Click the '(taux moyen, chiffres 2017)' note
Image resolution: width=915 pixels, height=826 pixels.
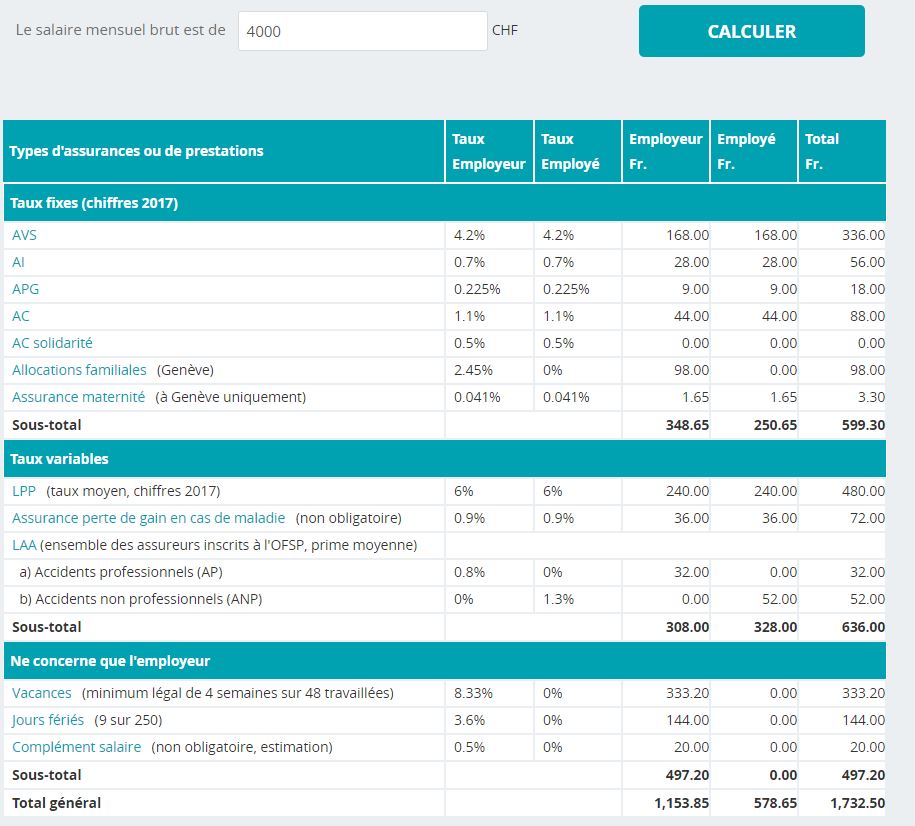[133, 491]
